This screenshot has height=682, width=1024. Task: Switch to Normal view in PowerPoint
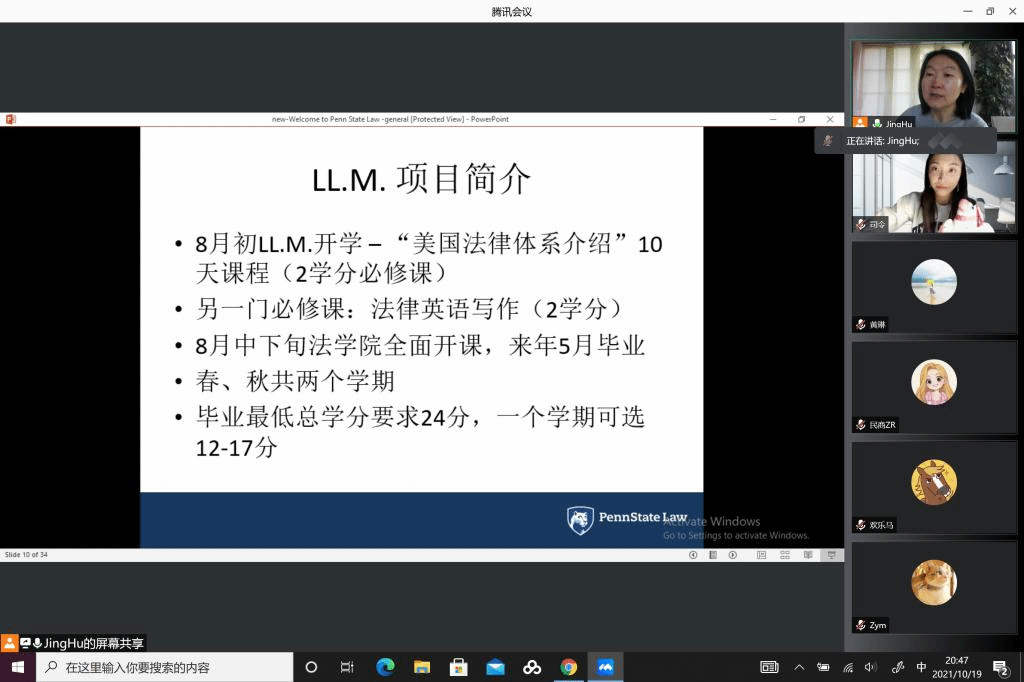(761, 555)
